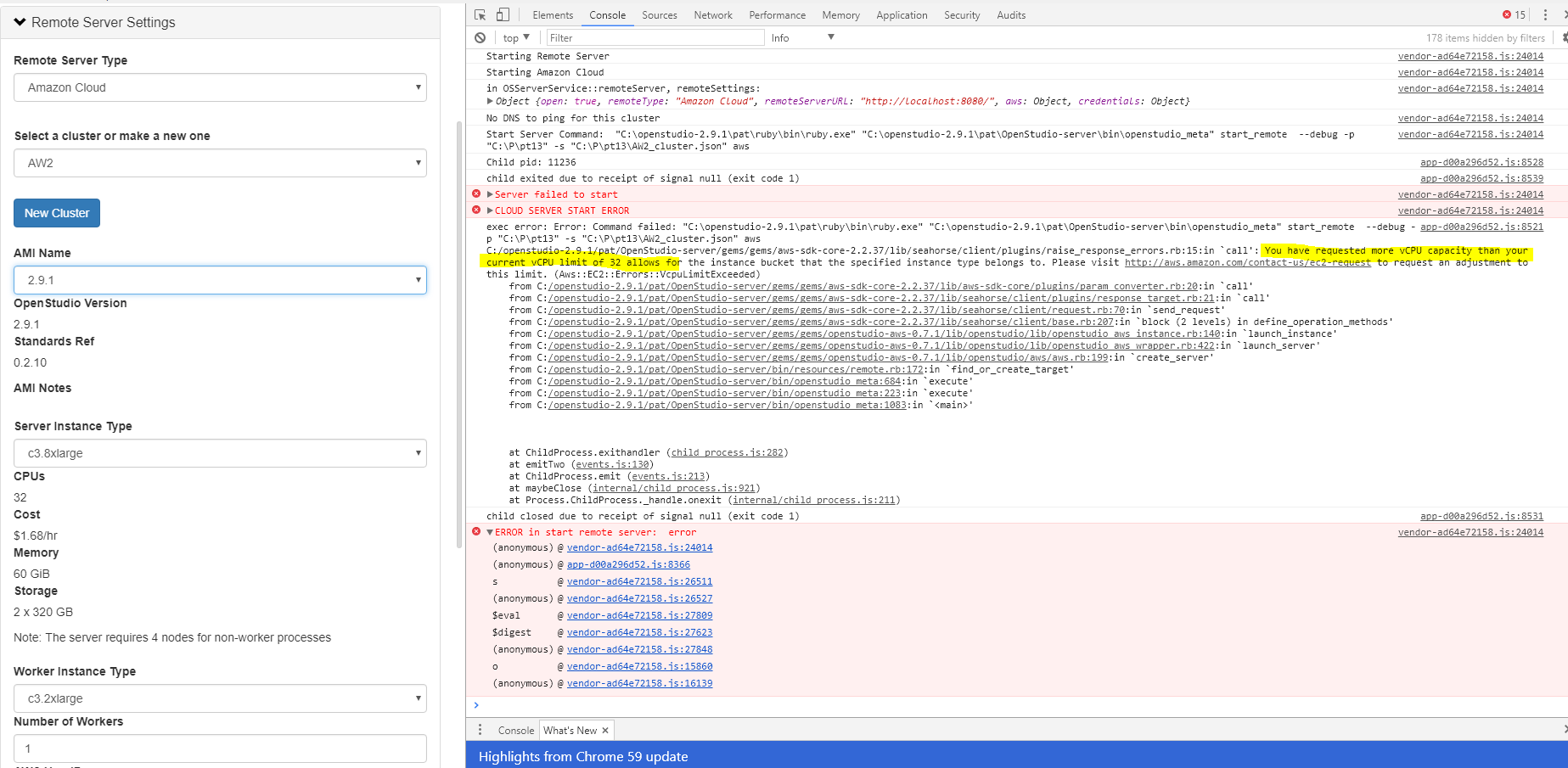
Task: Open the Sources tab
Action: [660, 15]
